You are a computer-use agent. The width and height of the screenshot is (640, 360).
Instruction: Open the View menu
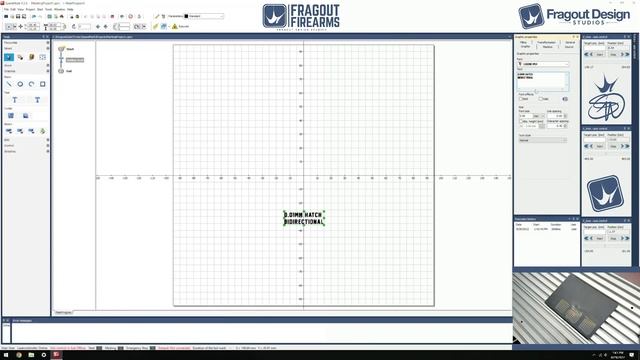(20, 9)
